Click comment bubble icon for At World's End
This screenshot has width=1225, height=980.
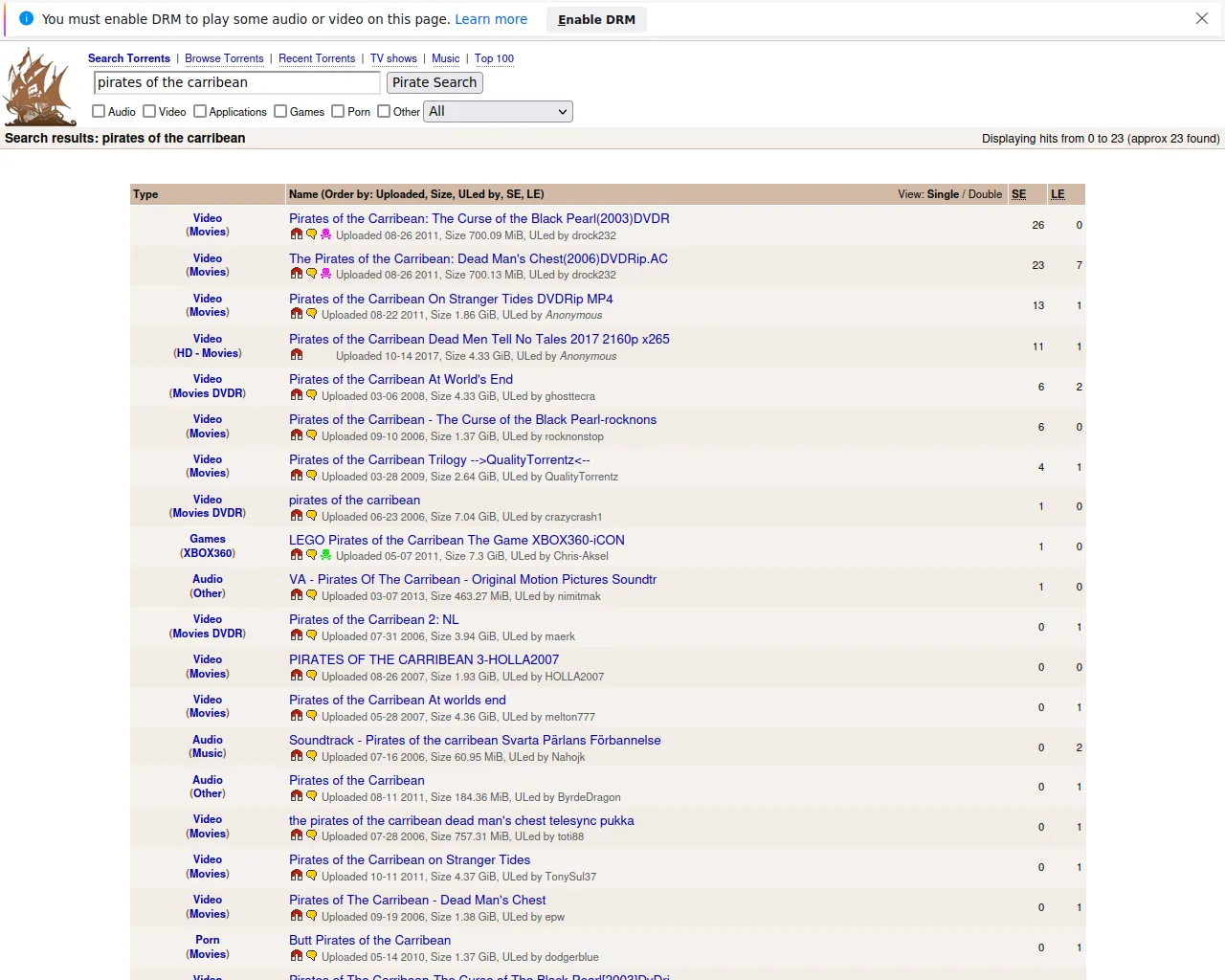pos(311,395)
